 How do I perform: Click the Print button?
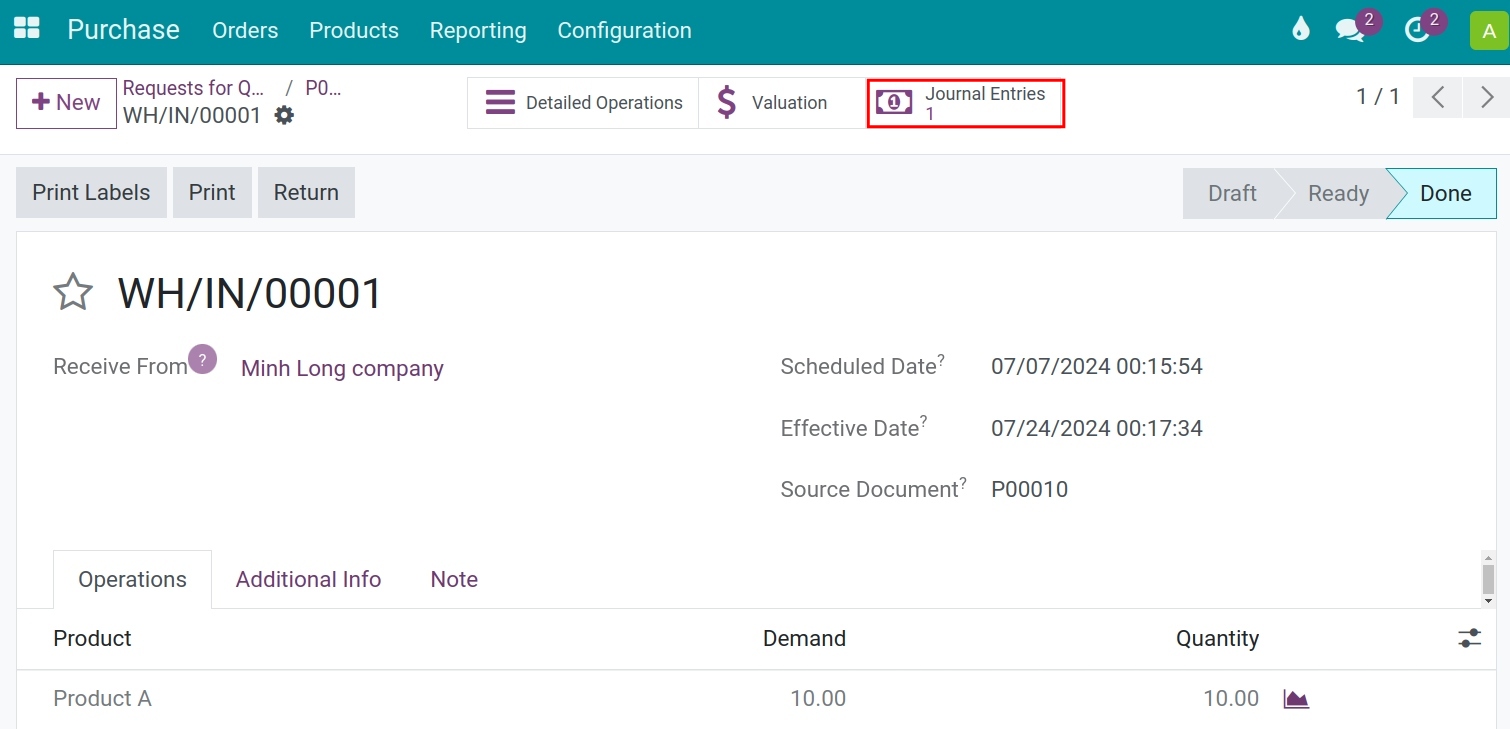212,192
